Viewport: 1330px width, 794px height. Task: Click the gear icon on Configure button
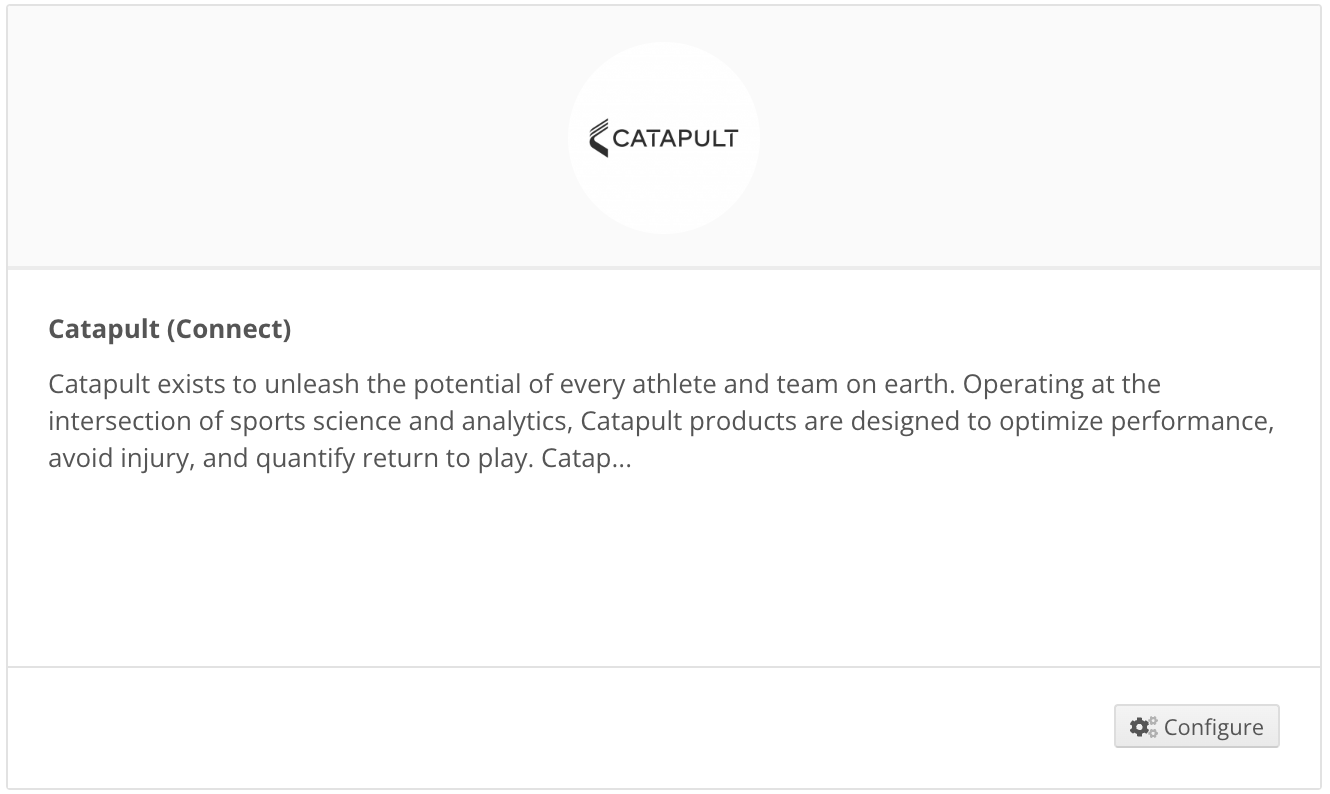[1141, 727]
